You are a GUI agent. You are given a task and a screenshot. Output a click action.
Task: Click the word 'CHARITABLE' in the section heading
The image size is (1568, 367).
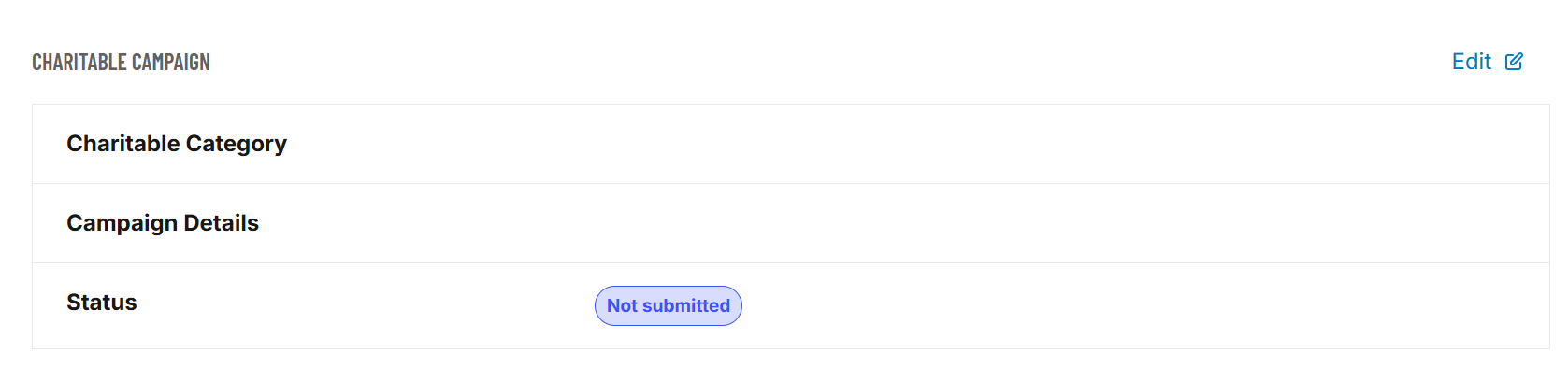[x=79, y=62]
